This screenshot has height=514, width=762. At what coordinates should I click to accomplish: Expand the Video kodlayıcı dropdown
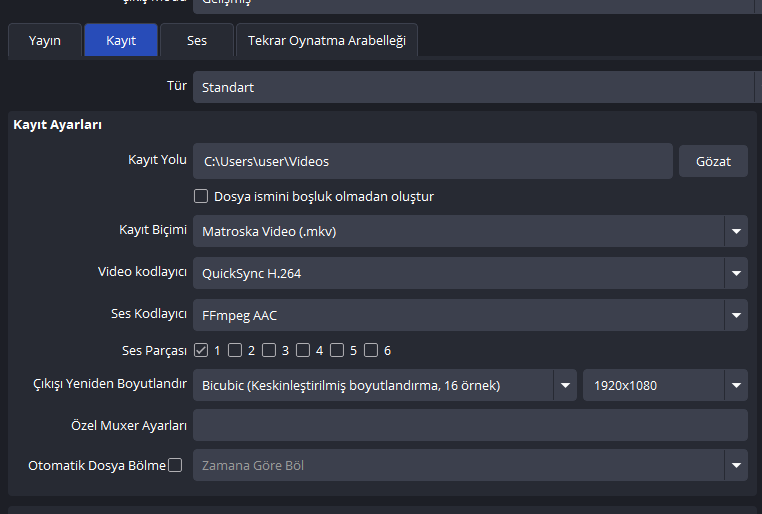pyautogui.click(x=470, y=273)
